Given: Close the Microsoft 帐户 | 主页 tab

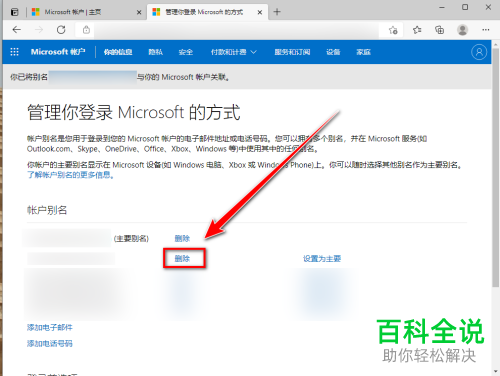Looking at the screenshot, I should coord(139,12).
